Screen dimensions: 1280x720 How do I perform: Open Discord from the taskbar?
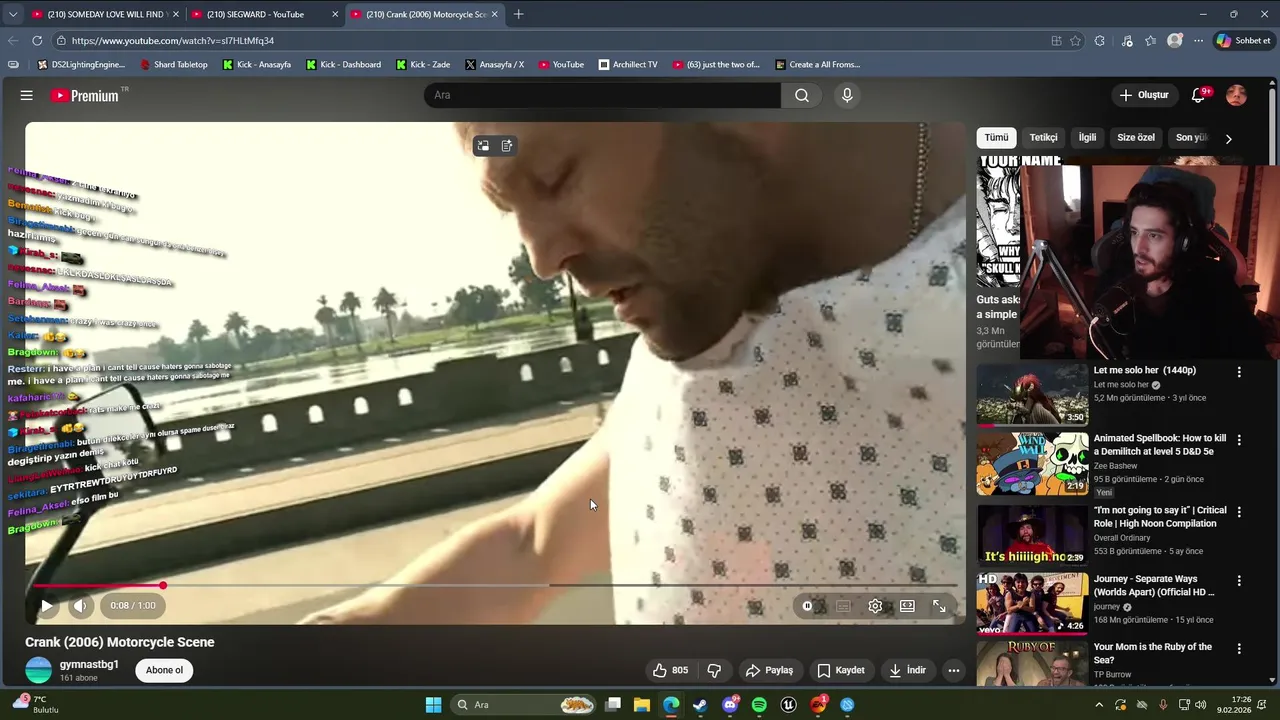coord(730,705)
